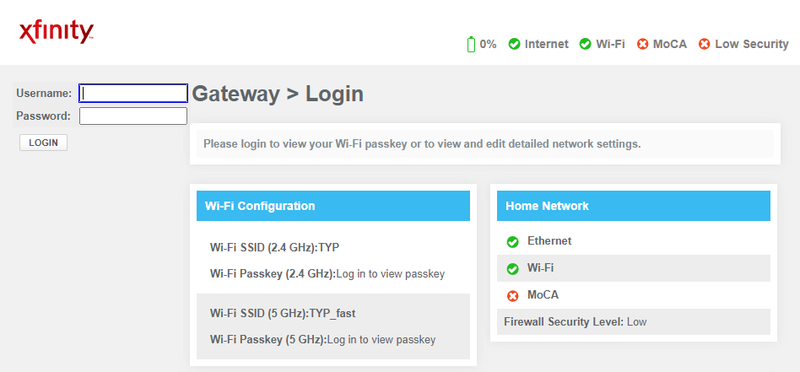Select the Internet status label in header
The image size is (800, 372).
click(546, 44)
